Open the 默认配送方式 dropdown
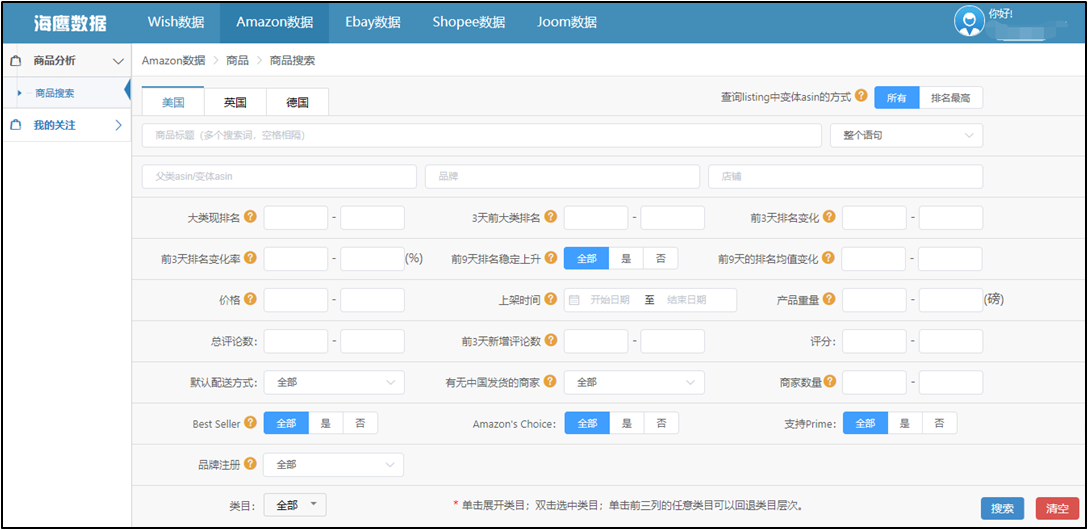The width and height of the screenshot is (1088, 530). point(334,382)
